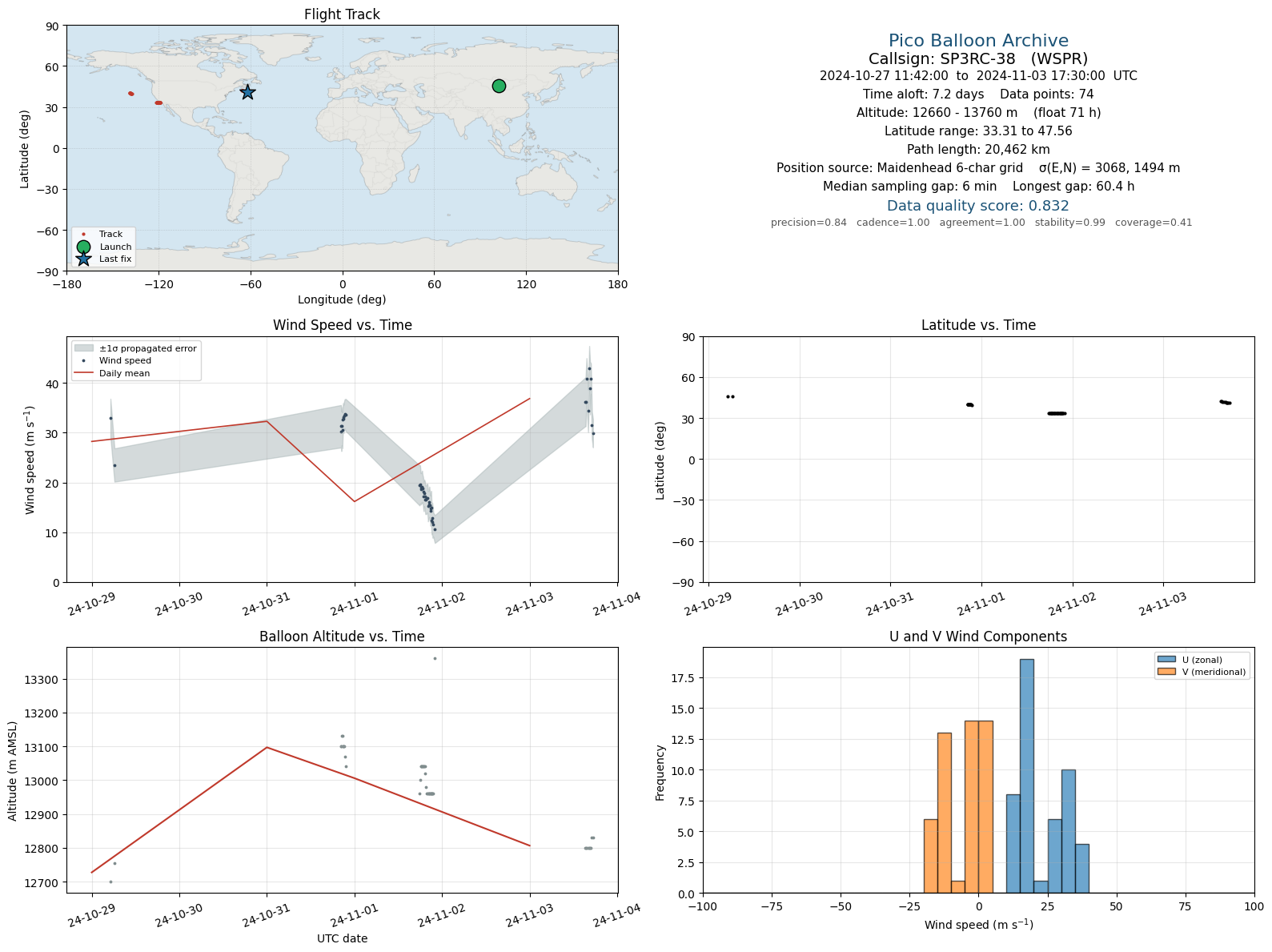1272x952 pixels.
Task: Click the shortest blue histogram bar
Action: (1041, 887)
